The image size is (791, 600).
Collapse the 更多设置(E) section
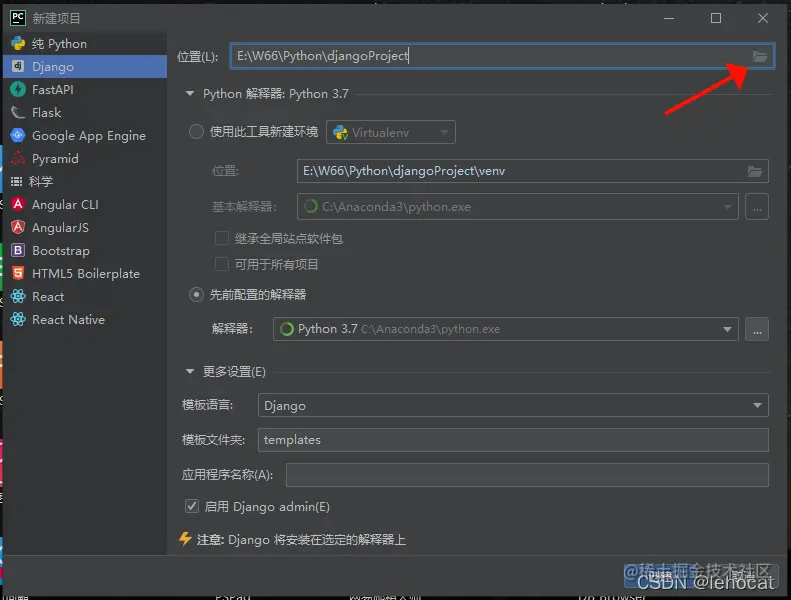(190, 372)
